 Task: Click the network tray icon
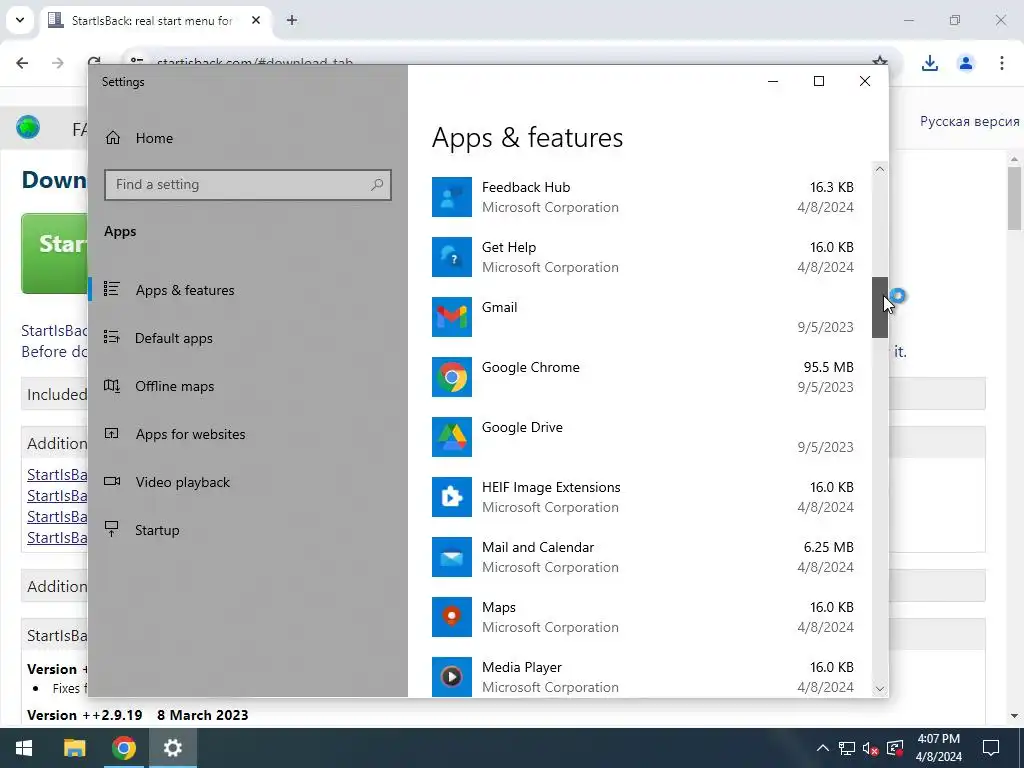coord(847,748)
